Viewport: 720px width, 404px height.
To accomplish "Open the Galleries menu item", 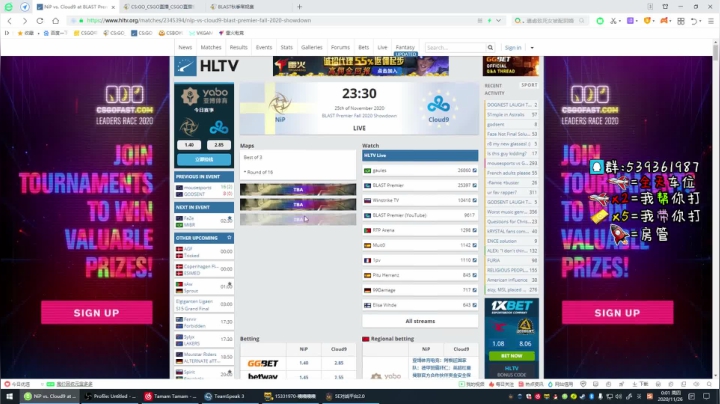I will (311, 47).
